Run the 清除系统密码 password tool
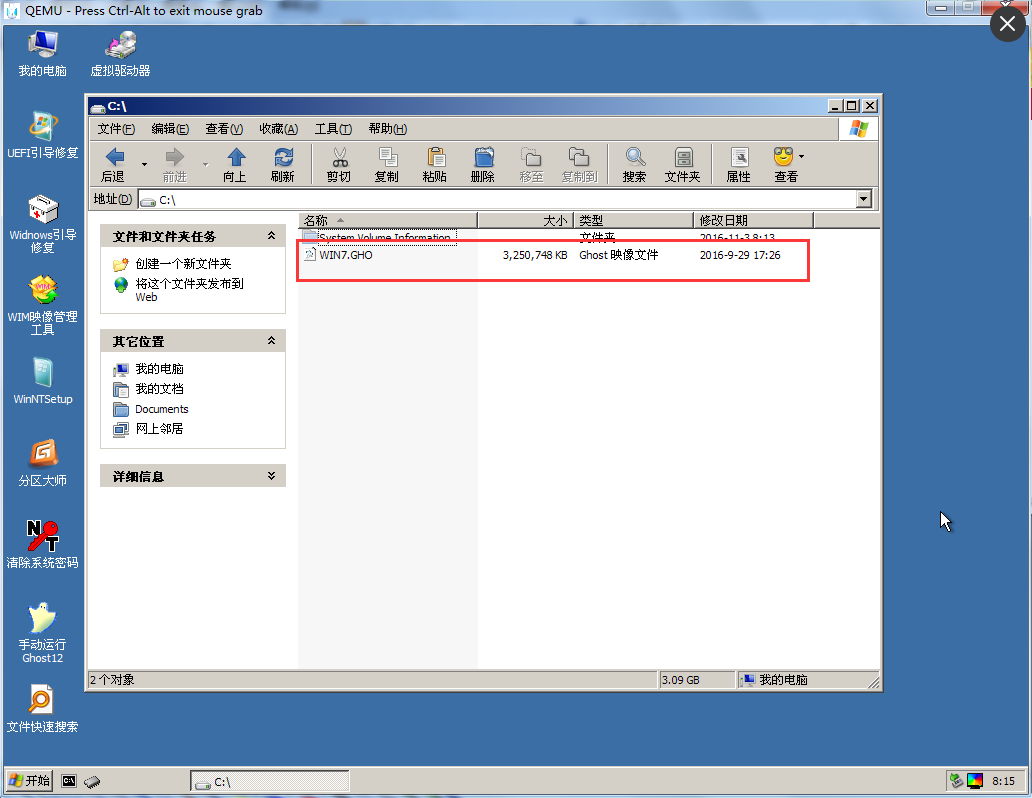This screenshot has width=1032, height=798. [41, 535]
